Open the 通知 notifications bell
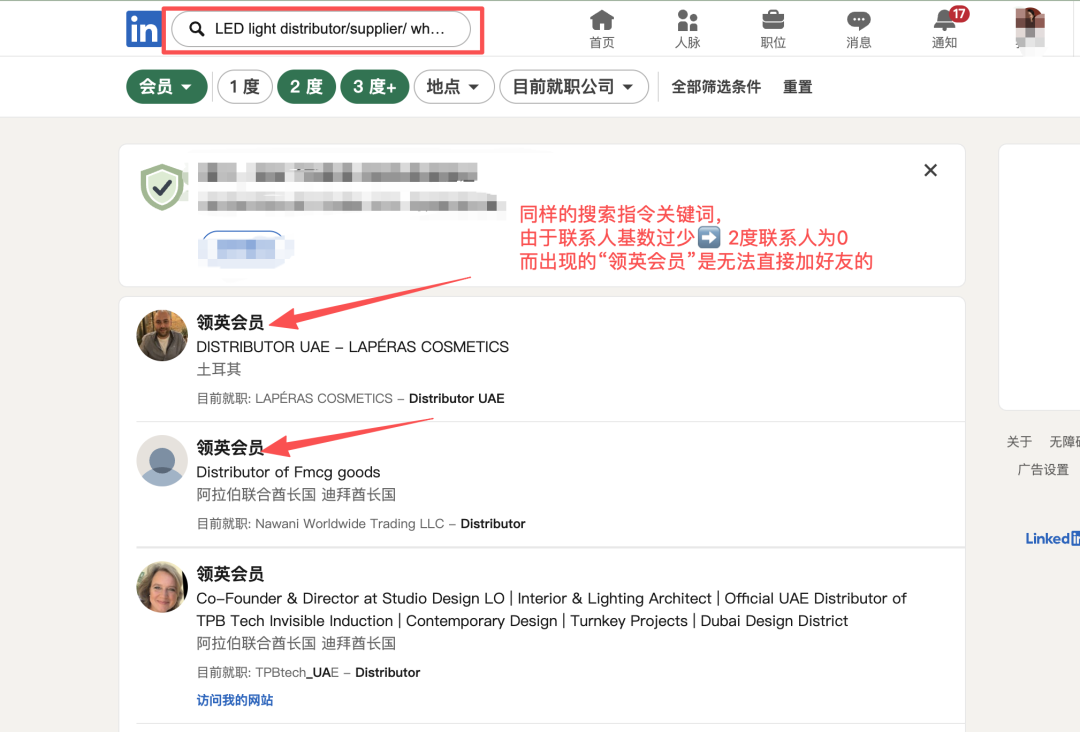1080x732 pixels. pos(944,29)
